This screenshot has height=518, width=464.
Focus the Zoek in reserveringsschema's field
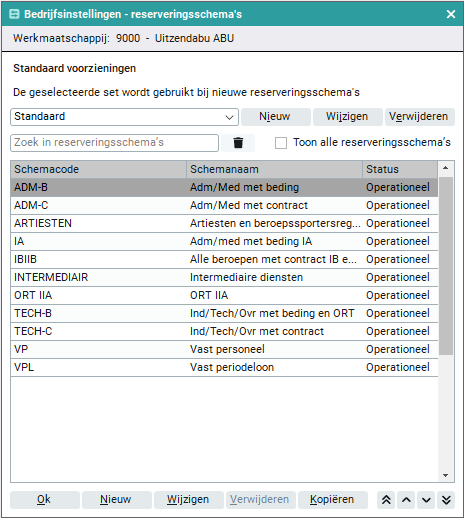(114, 143)
